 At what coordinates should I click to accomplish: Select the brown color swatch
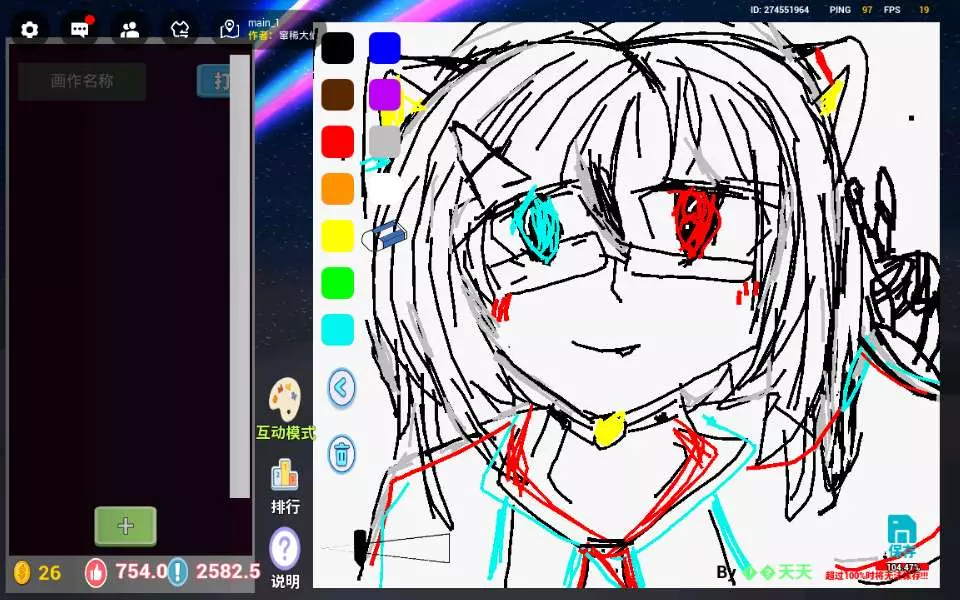(x=337, y=95)
